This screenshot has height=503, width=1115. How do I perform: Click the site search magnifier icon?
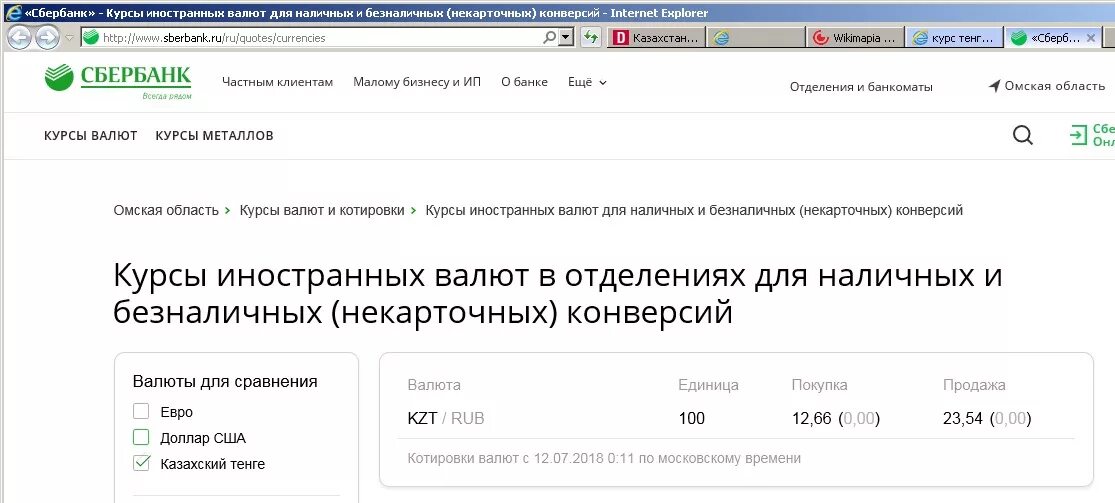click(1023, 134)
